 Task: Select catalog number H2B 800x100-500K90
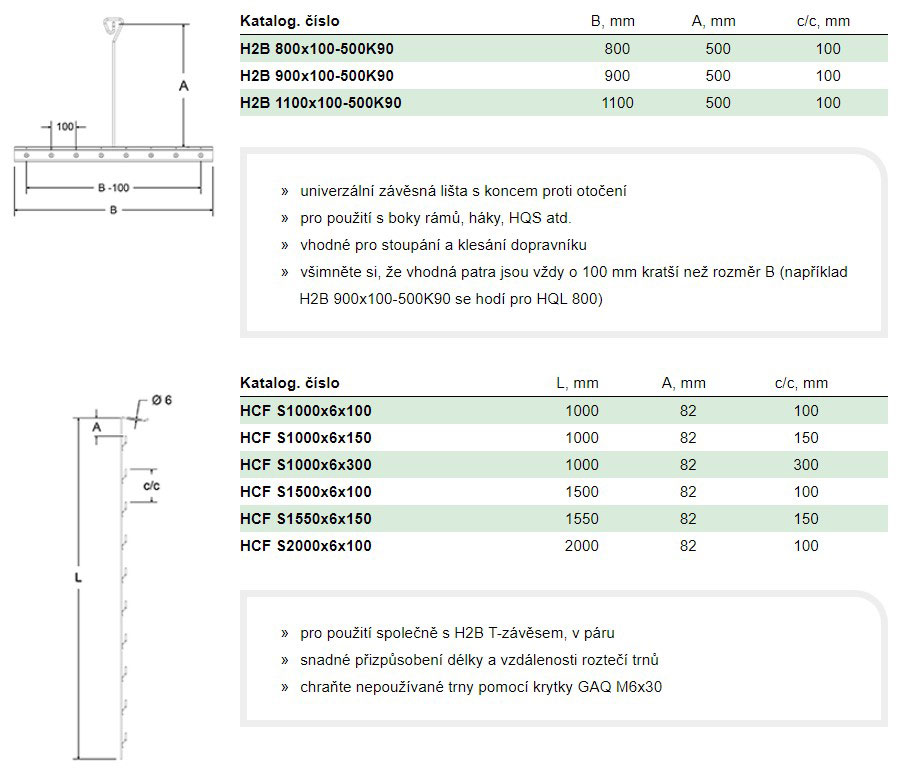[x=317, y=49]
